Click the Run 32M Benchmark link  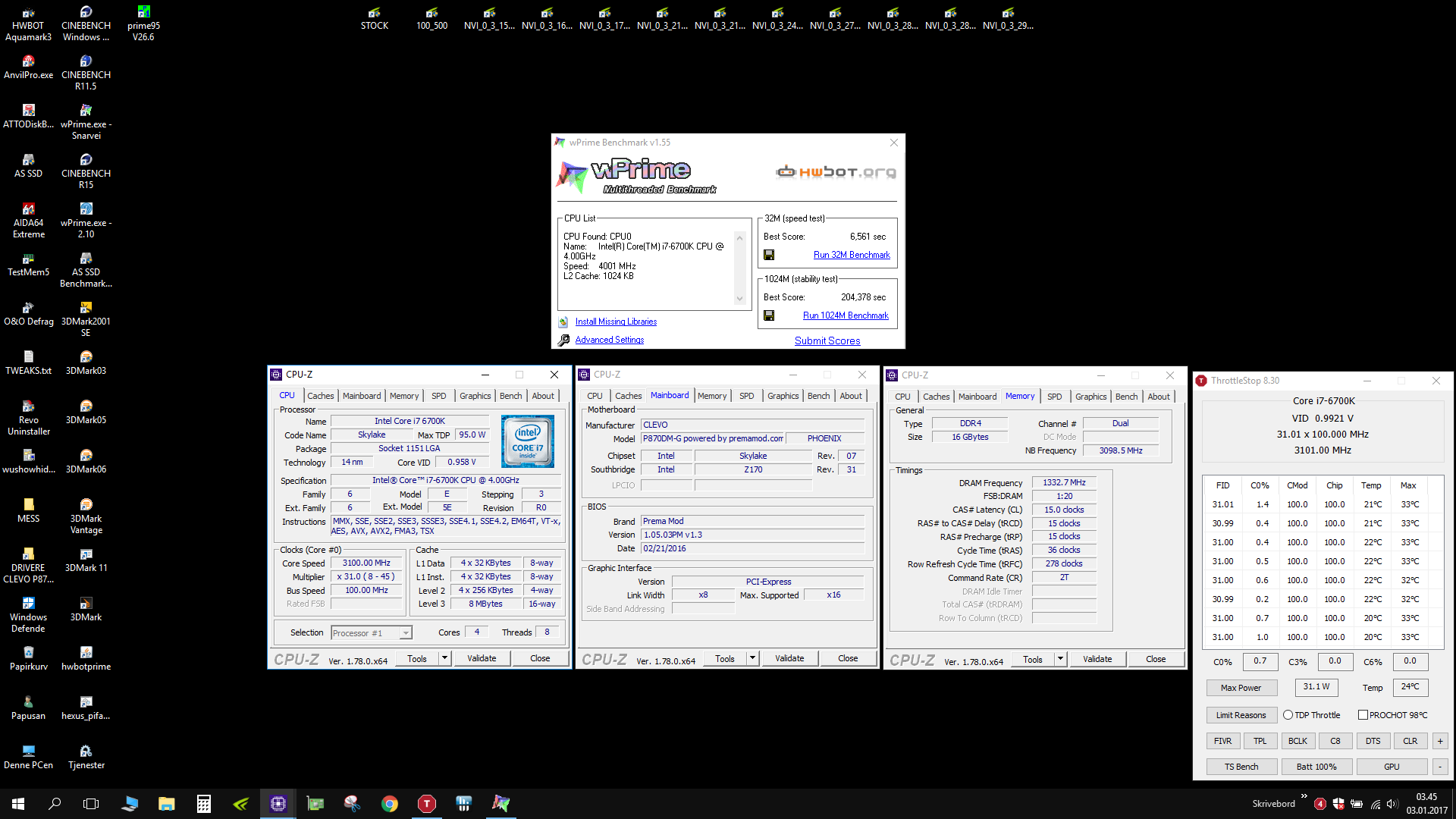tap(852, 255)
